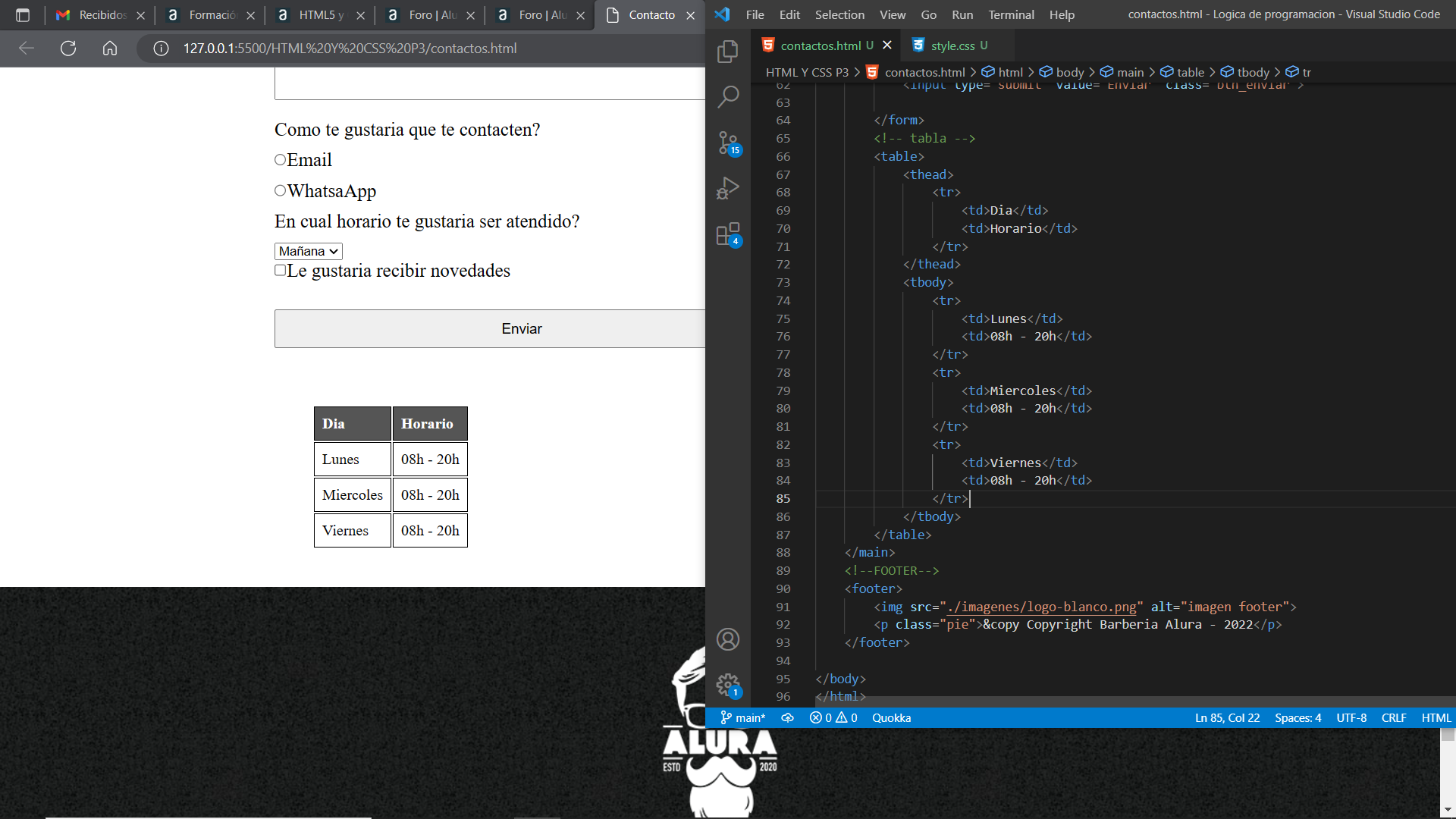The image size is (1456, 819).
Task: Close the contactos.html editor tab
Action: (x=887, y=45)
